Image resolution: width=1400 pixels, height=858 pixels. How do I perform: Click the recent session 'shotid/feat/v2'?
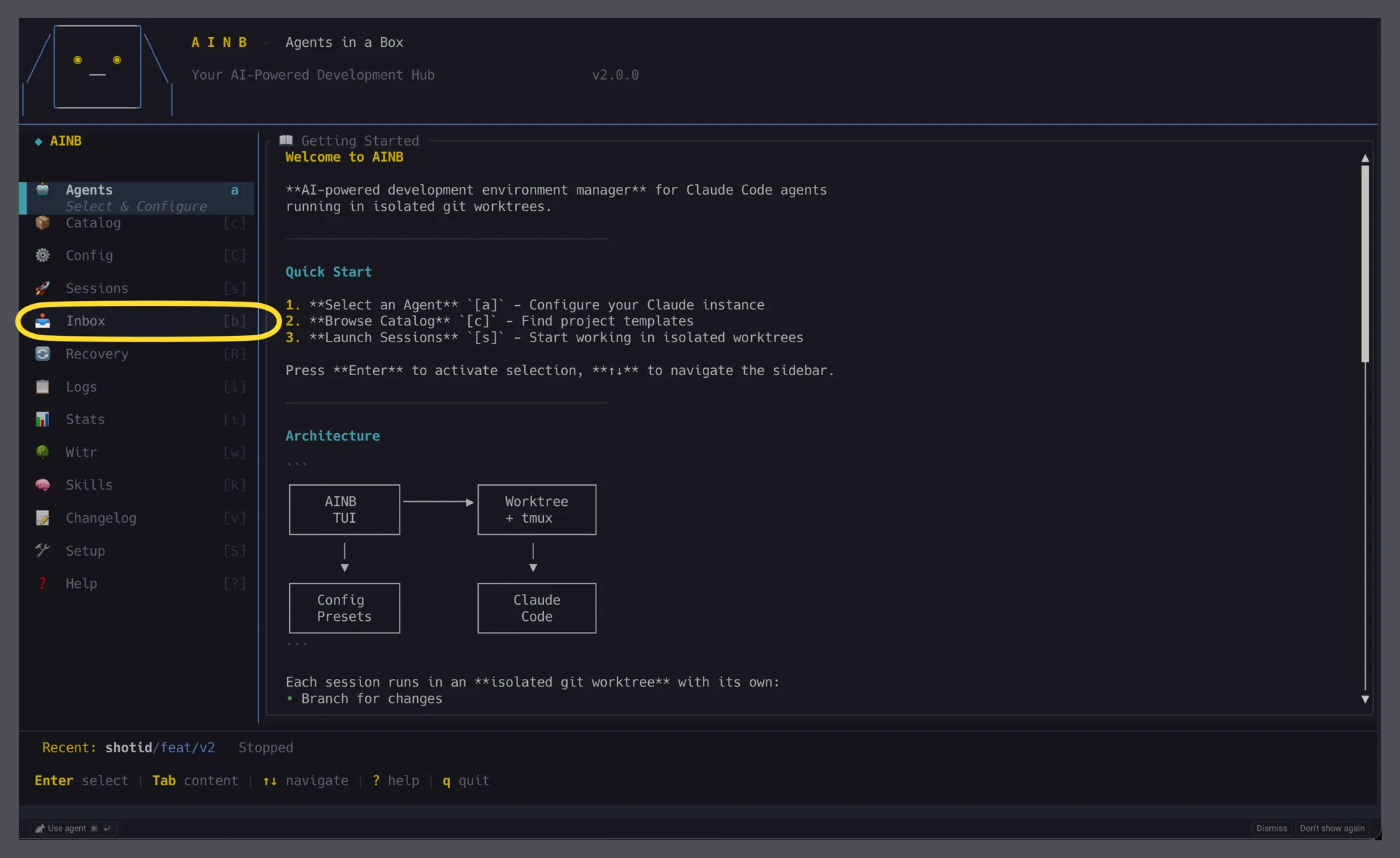point(160,747)
